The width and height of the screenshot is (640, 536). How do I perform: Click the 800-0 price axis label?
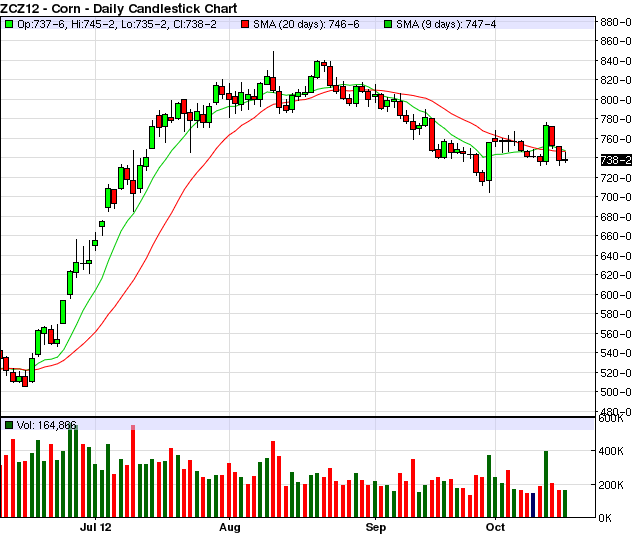[x=616, y=100]
